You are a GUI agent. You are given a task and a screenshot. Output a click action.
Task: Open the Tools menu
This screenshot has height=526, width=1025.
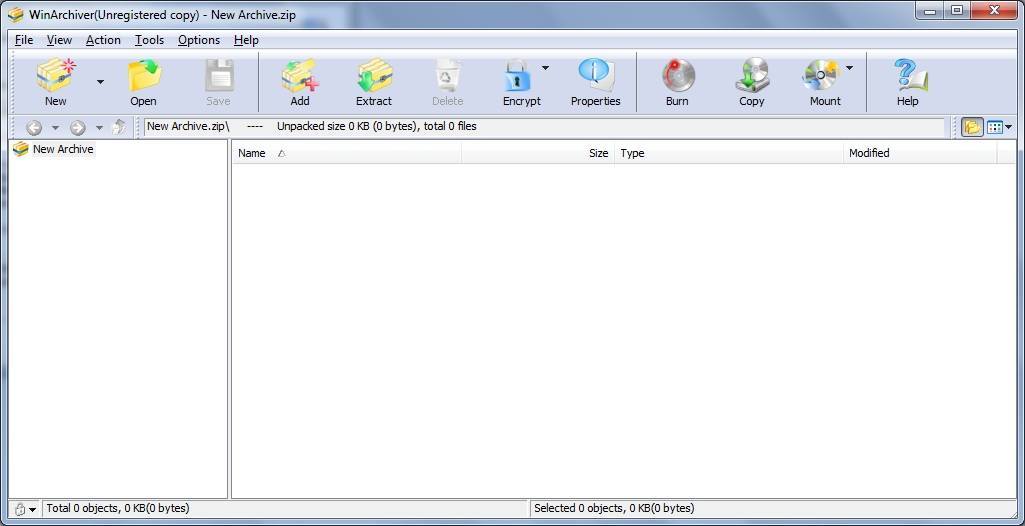click(x=149, y=40)
